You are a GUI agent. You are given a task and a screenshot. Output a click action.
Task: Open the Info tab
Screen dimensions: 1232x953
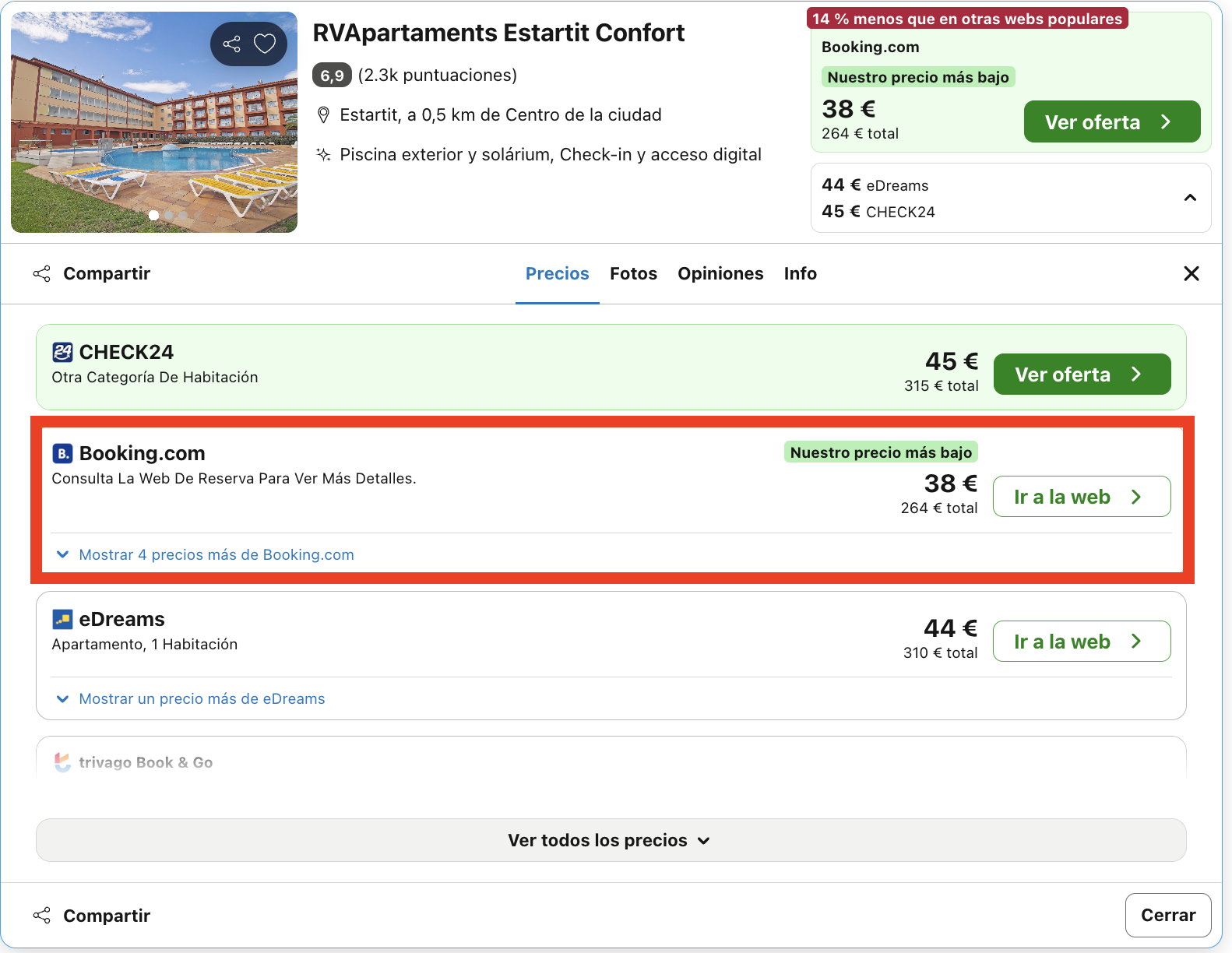point(800,273)
